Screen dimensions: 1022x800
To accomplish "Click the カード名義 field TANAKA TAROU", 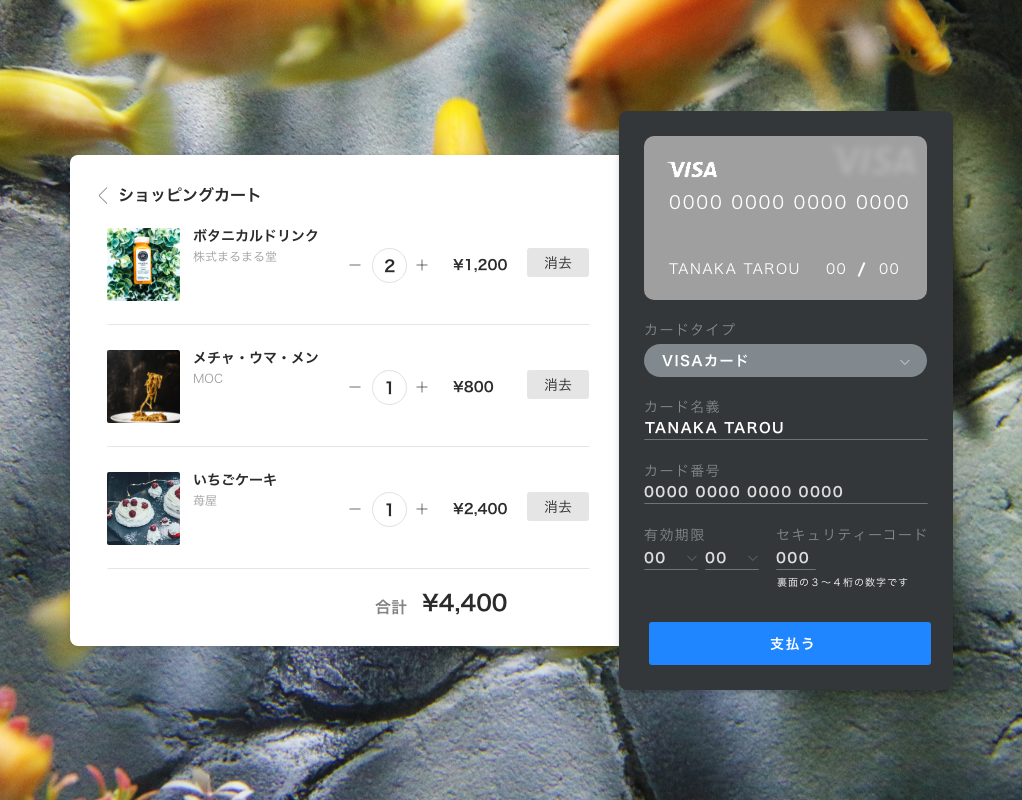I will pos(785,428).
